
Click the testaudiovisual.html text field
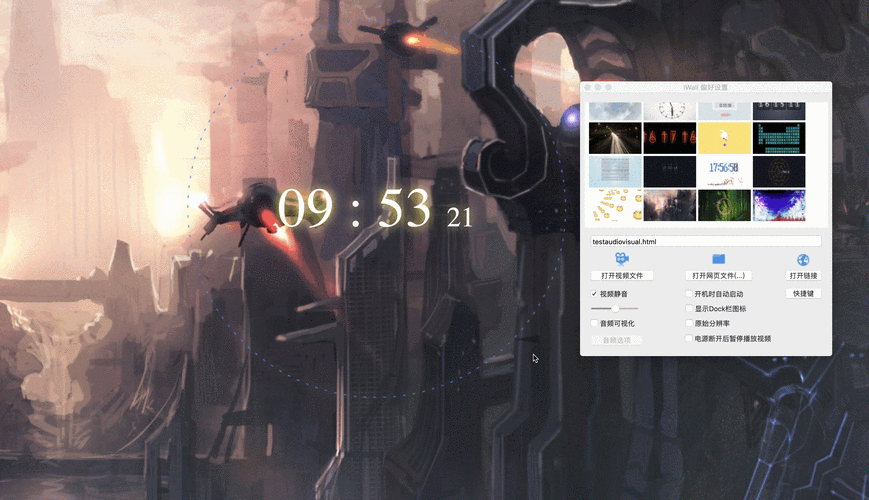pos(705,241)
